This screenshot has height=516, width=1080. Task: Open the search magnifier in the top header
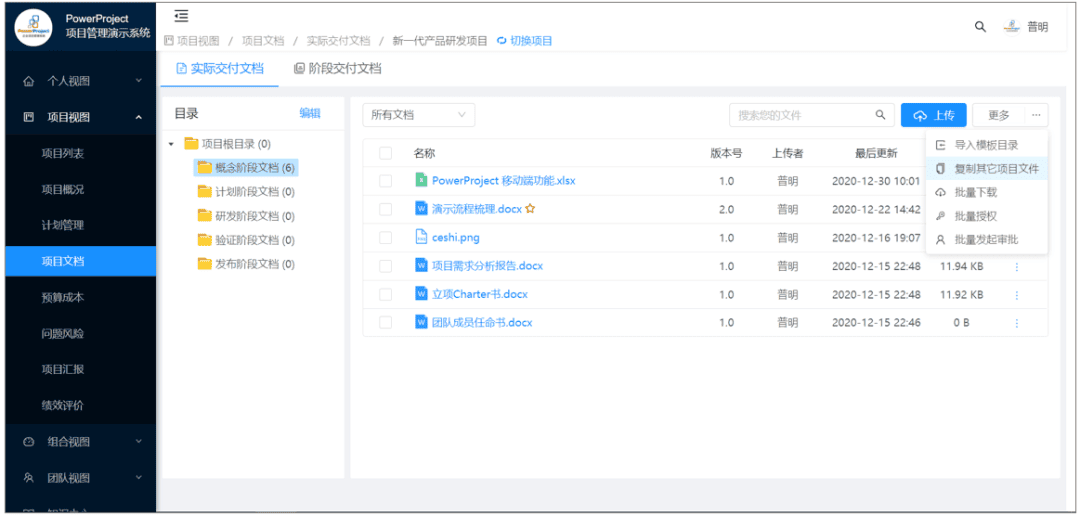tap(980, 27)
